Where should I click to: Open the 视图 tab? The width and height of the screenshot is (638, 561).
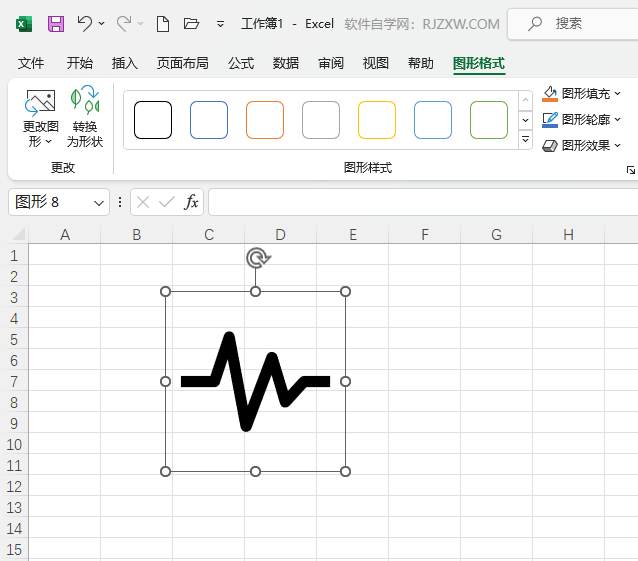click(376, 63)
